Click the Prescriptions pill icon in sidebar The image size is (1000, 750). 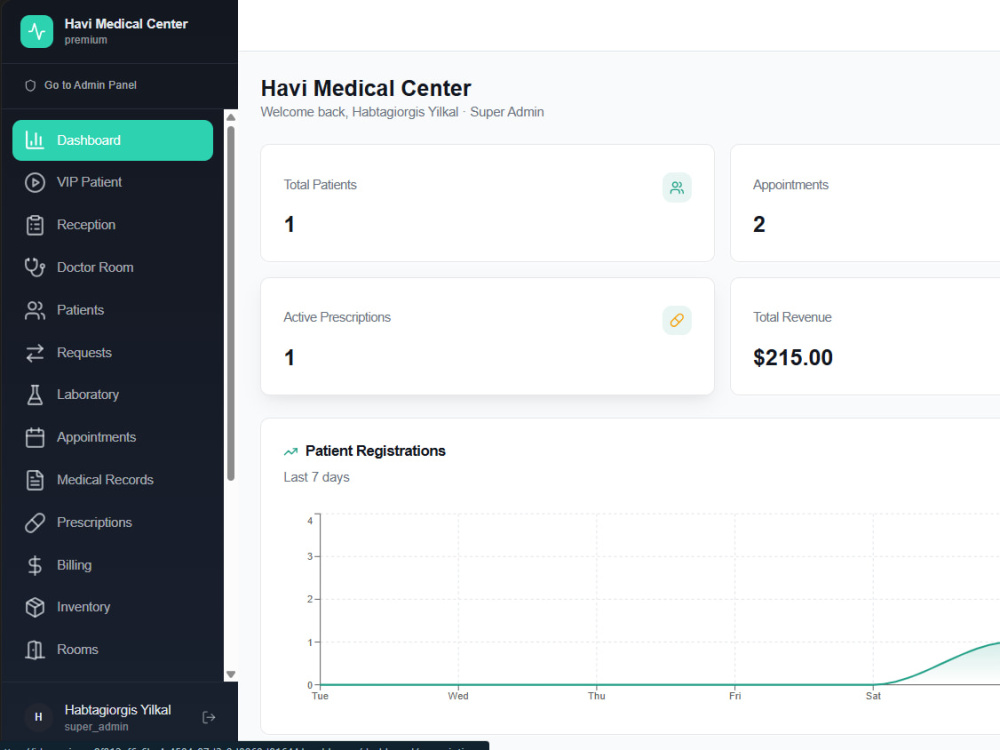(x=34, y=522)
